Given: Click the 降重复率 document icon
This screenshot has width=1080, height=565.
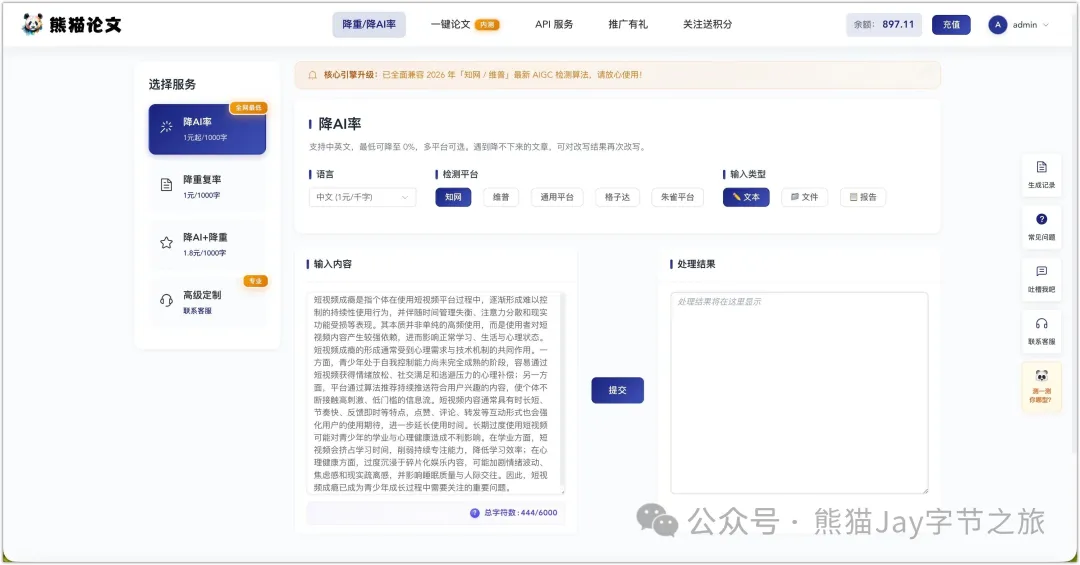Looking at the screenshot, I should 166,185.
